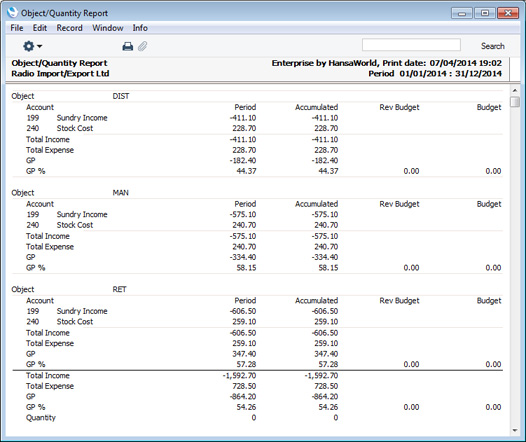This screenshot has width=526, height=442.
Task: Click Sundry Income under MAN object
Action: point(82,215)
